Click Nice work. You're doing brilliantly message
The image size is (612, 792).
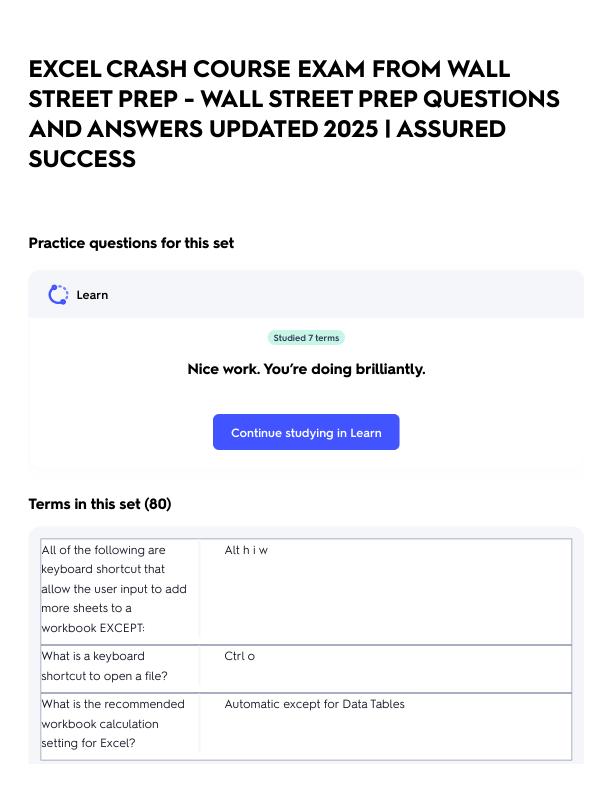coord(306,369)
